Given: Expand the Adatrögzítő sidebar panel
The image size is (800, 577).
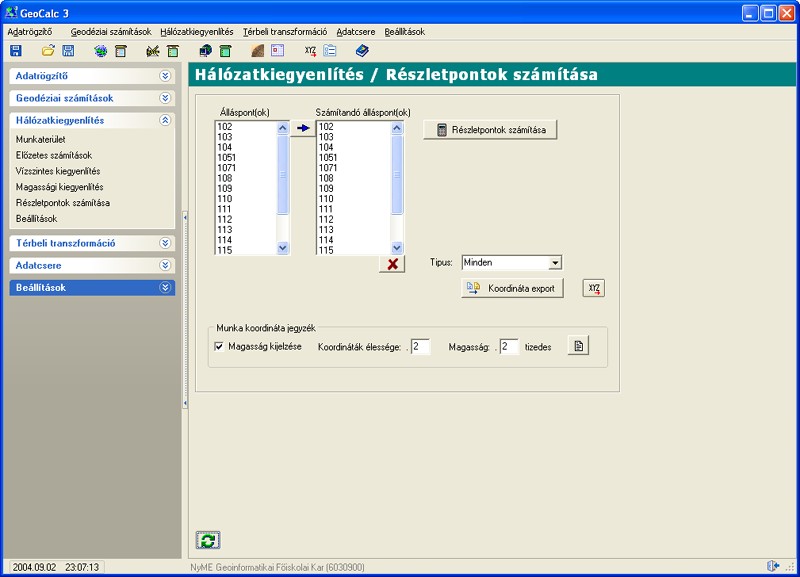Looking at the screenshot, I should pos(165,76).
